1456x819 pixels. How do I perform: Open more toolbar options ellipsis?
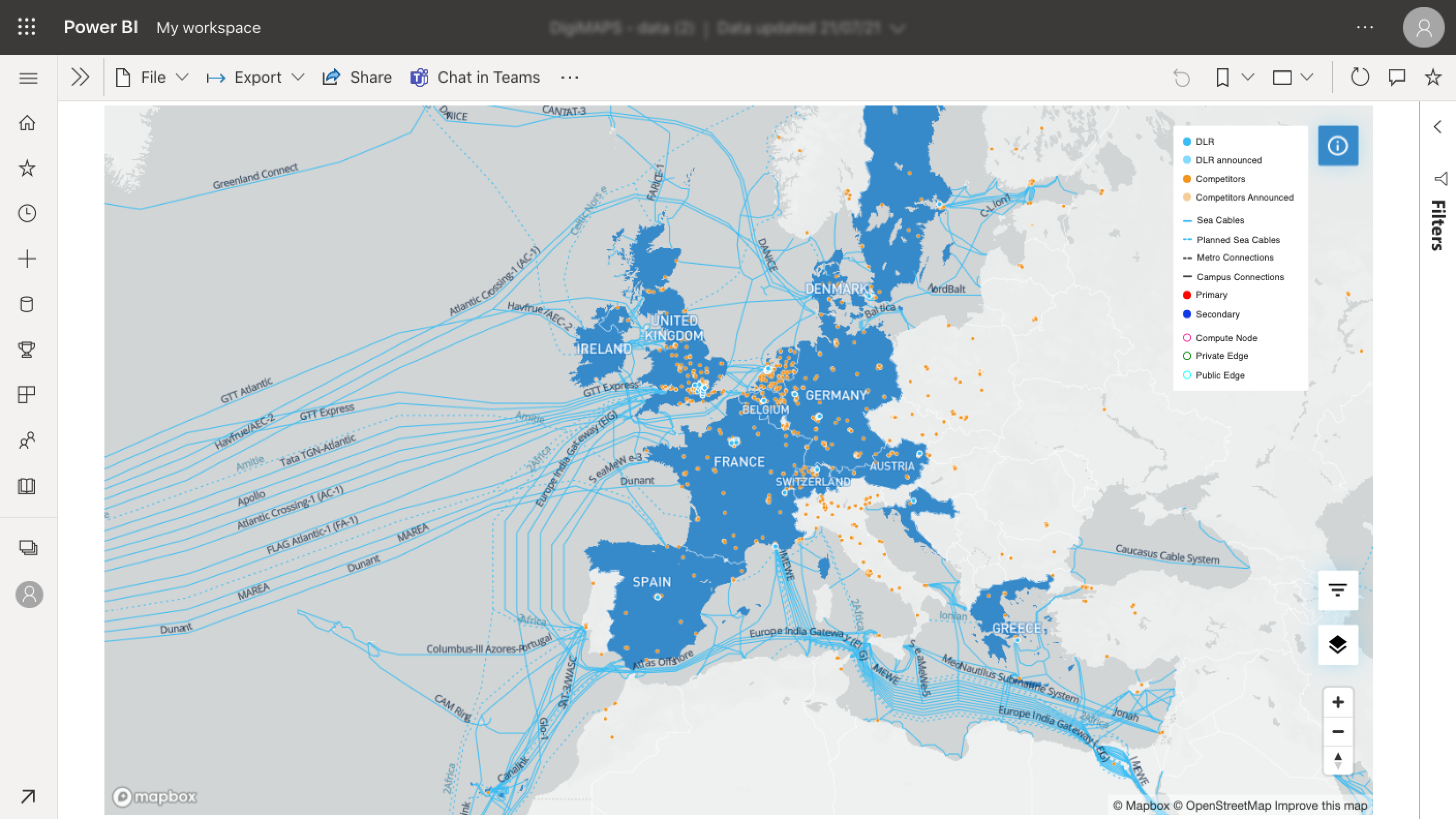tap(570, 78)
